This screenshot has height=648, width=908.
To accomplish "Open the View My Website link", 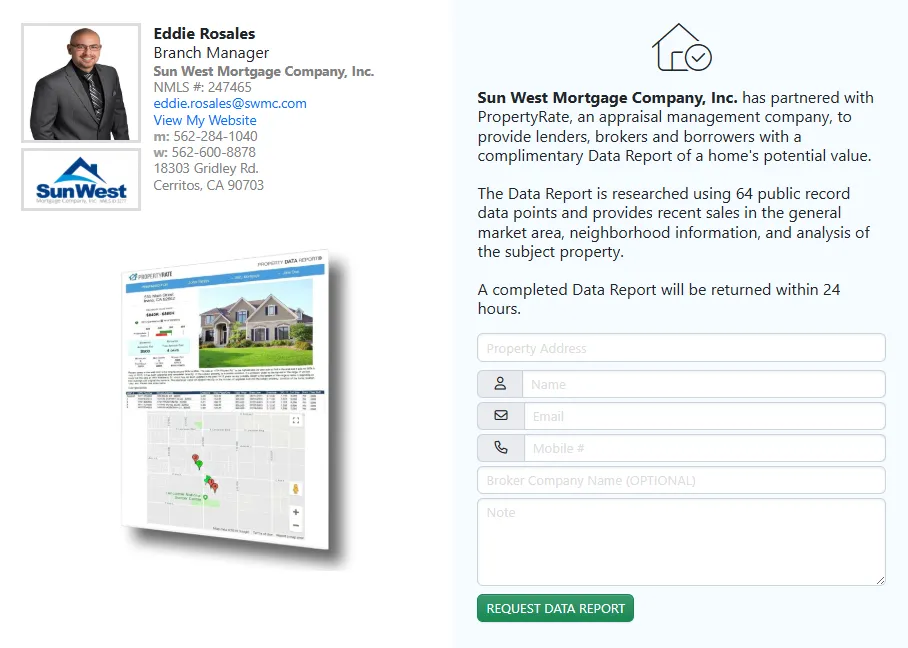I will 205,120.
